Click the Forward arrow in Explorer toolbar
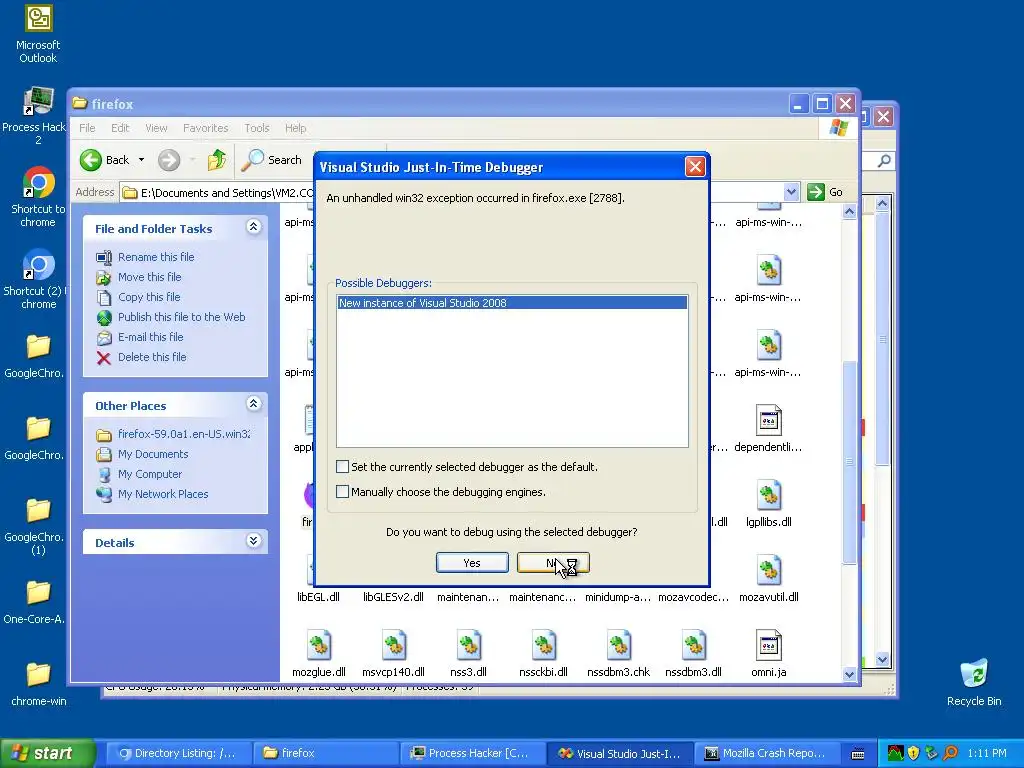 [168, 160]
